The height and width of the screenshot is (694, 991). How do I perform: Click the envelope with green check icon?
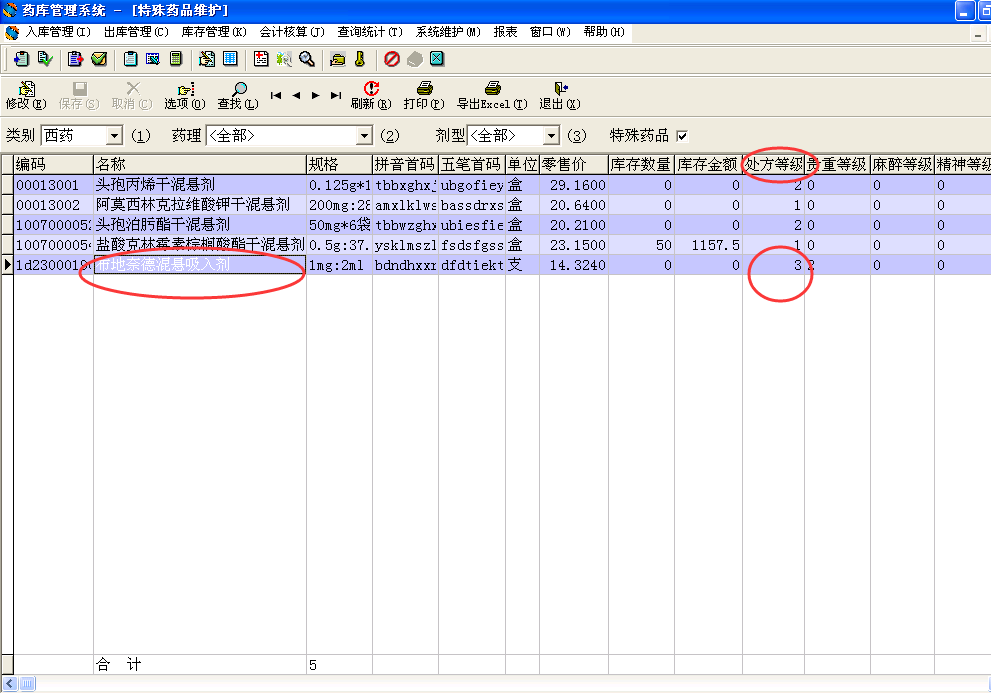(99, 59)
